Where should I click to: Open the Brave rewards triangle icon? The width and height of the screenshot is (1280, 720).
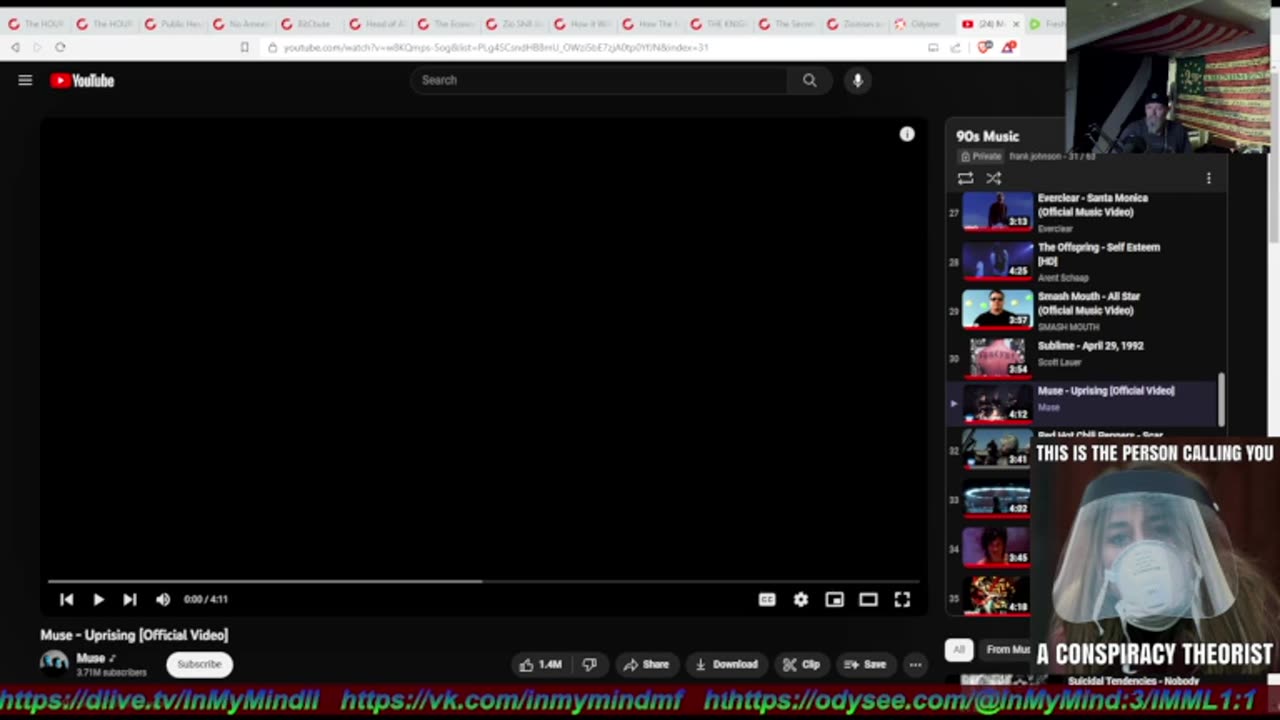point(1010,47)
